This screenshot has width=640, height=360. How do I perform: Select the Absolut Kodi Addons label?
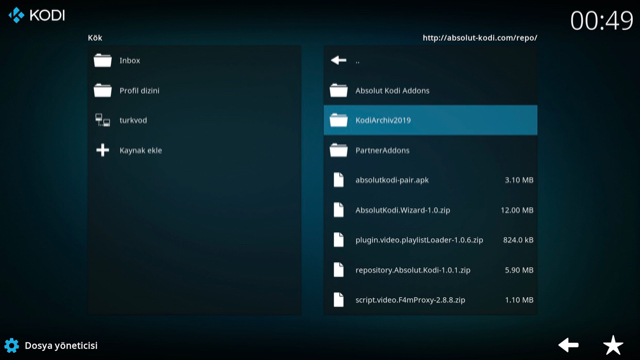[x=392, y=91]
